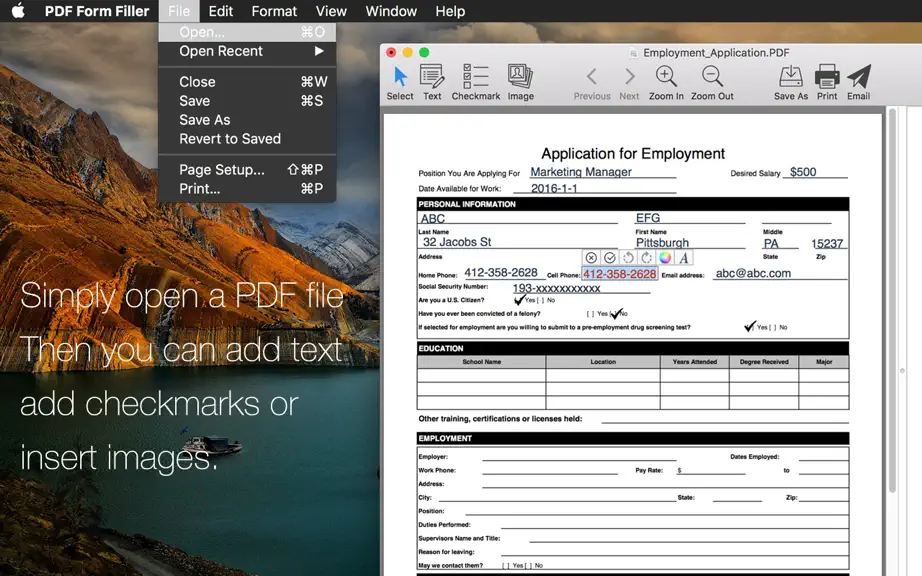Screen dimensions: 922x576
Task: Open the Format menu
Action: click(x=274, y=11)
